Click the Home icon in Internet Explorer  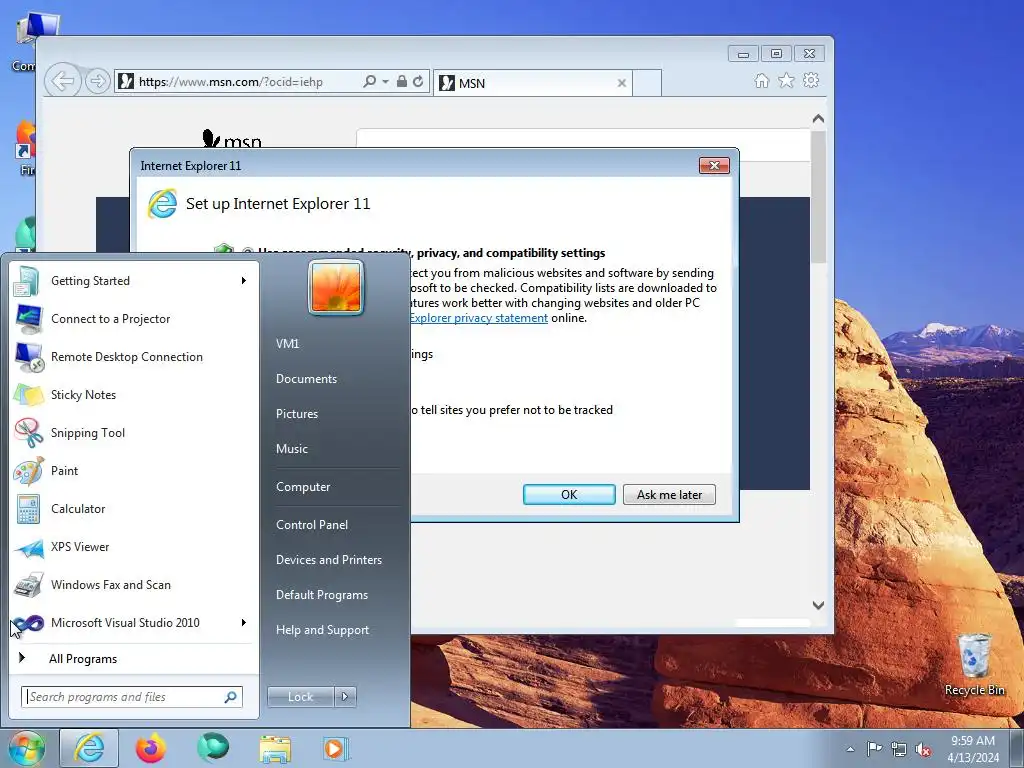[x=761, y=81]
